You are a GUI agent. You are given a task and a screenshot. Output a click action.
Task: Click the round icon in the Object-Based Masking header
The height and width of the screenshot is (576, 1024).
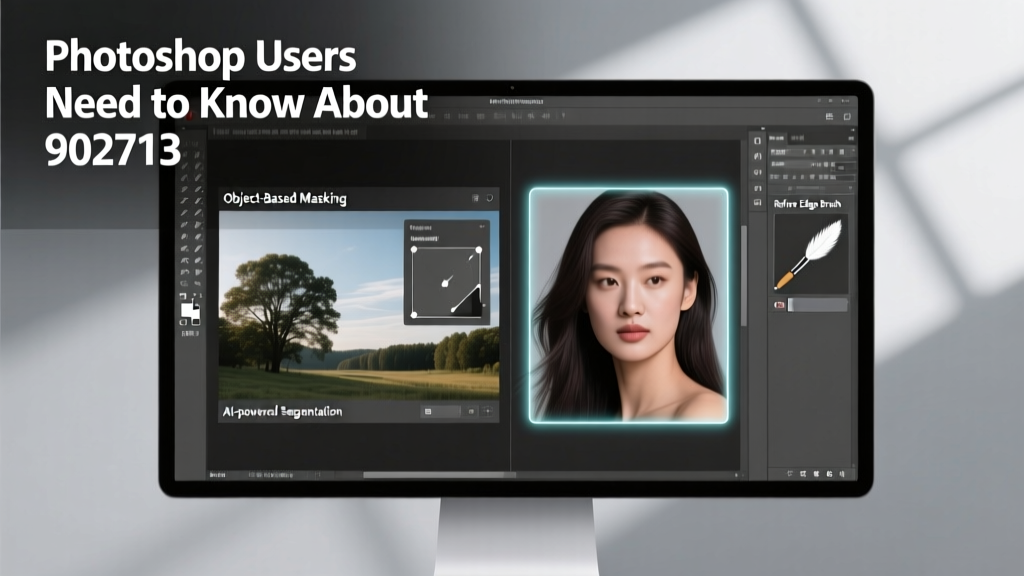click(489, 198)
